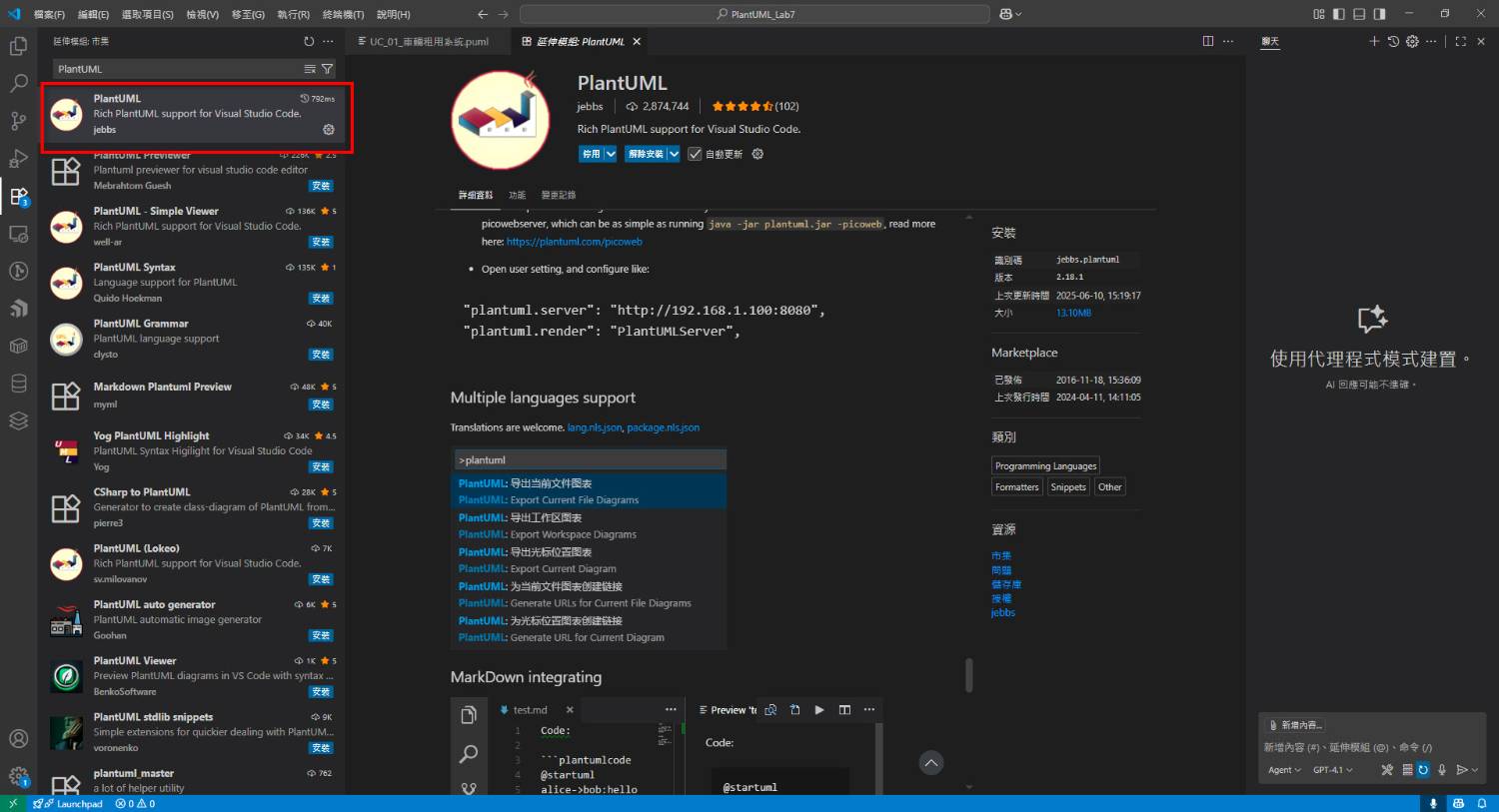Send the chat message with the arrow icon
Image resolution: width=1499 pixels, height=812 pixels.
pos(1462,770)
